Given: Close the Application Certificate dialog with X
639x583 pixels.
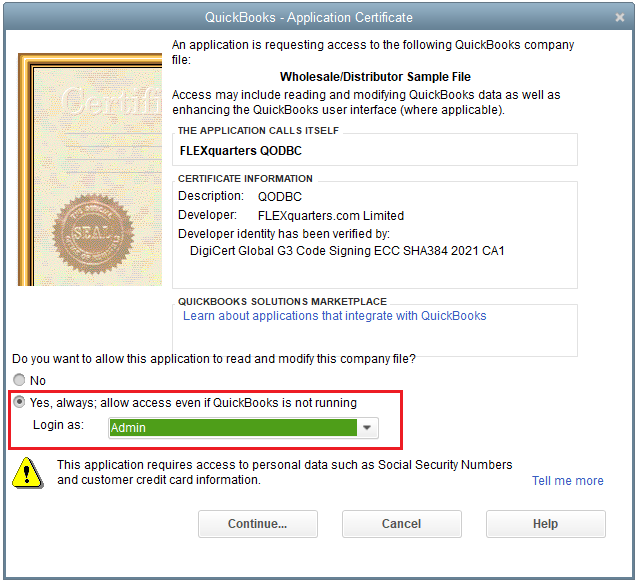Looking at the screenshot, I should 620,18.
